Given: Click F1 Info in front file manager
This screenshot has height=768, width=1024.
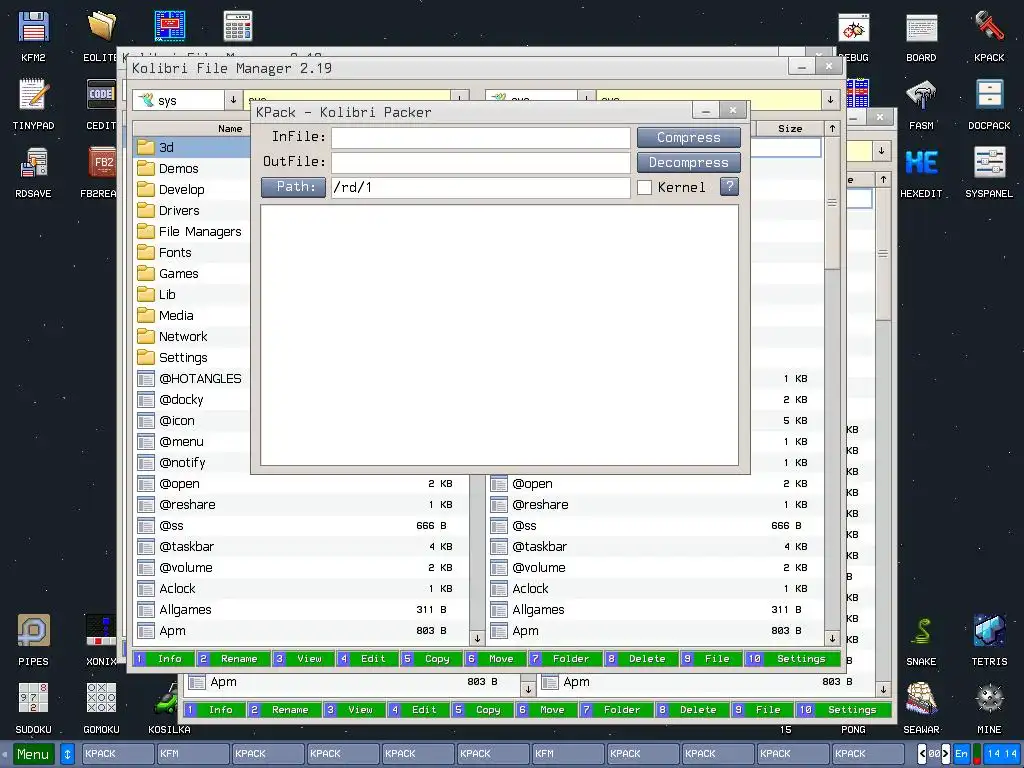Looking at the screenshot, I should [164, 658].
